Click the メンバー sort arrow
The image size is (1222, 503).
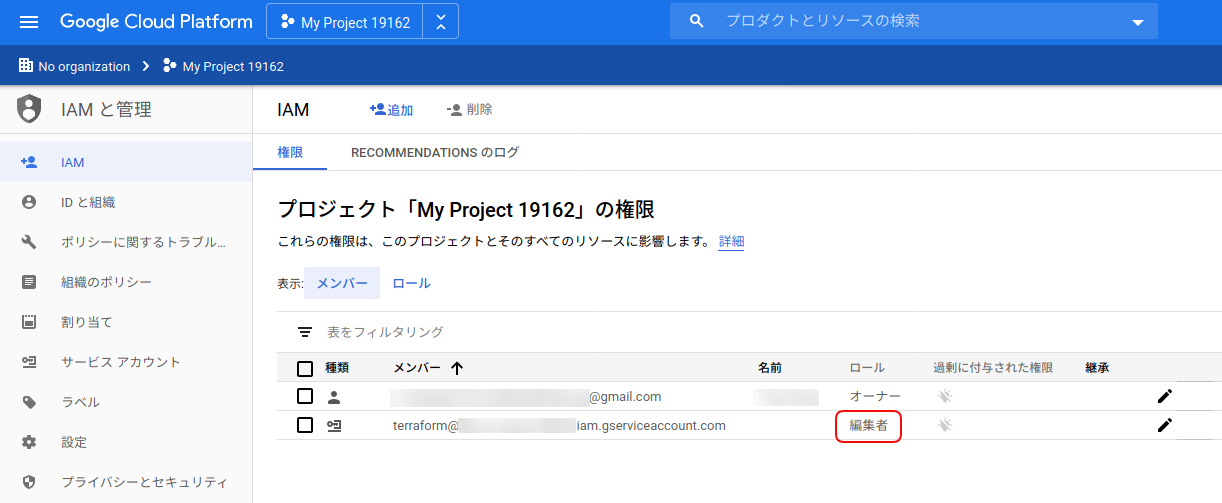pos(457,368)
